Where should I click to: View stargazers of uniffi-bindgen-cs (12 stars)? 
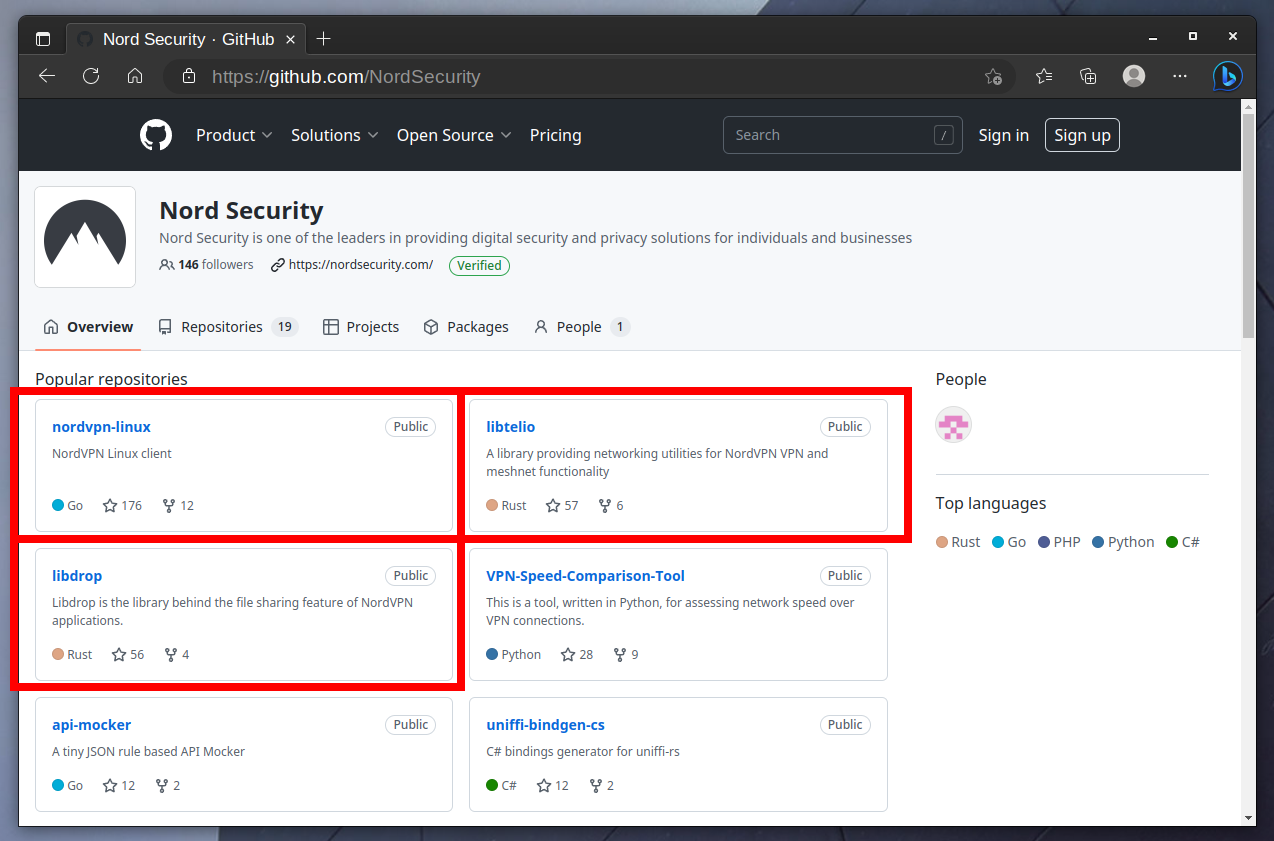point(553,785)
